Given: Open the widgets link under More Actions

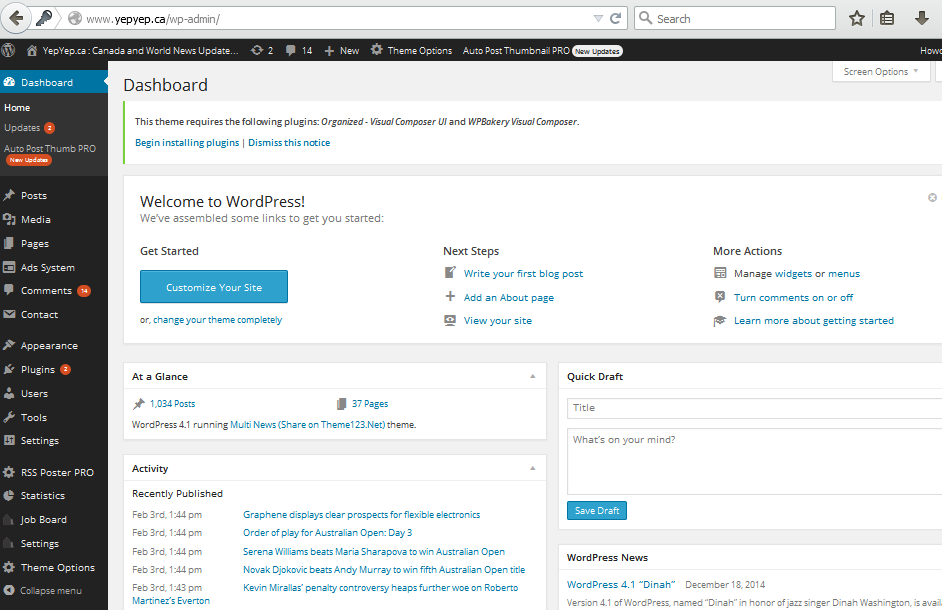Looking at the screenshot, I should pyautogui.click(x=793, y=273).
